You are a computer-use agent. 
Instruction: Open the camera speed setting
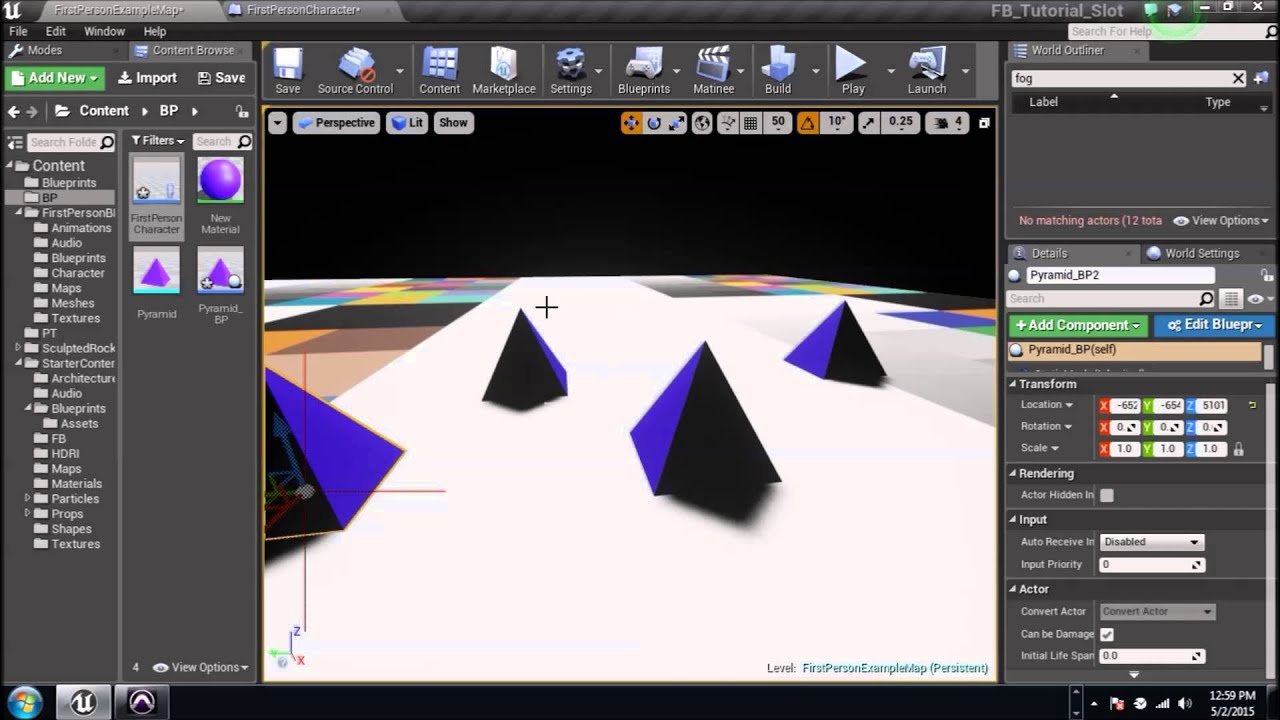[x=946, y=123]
